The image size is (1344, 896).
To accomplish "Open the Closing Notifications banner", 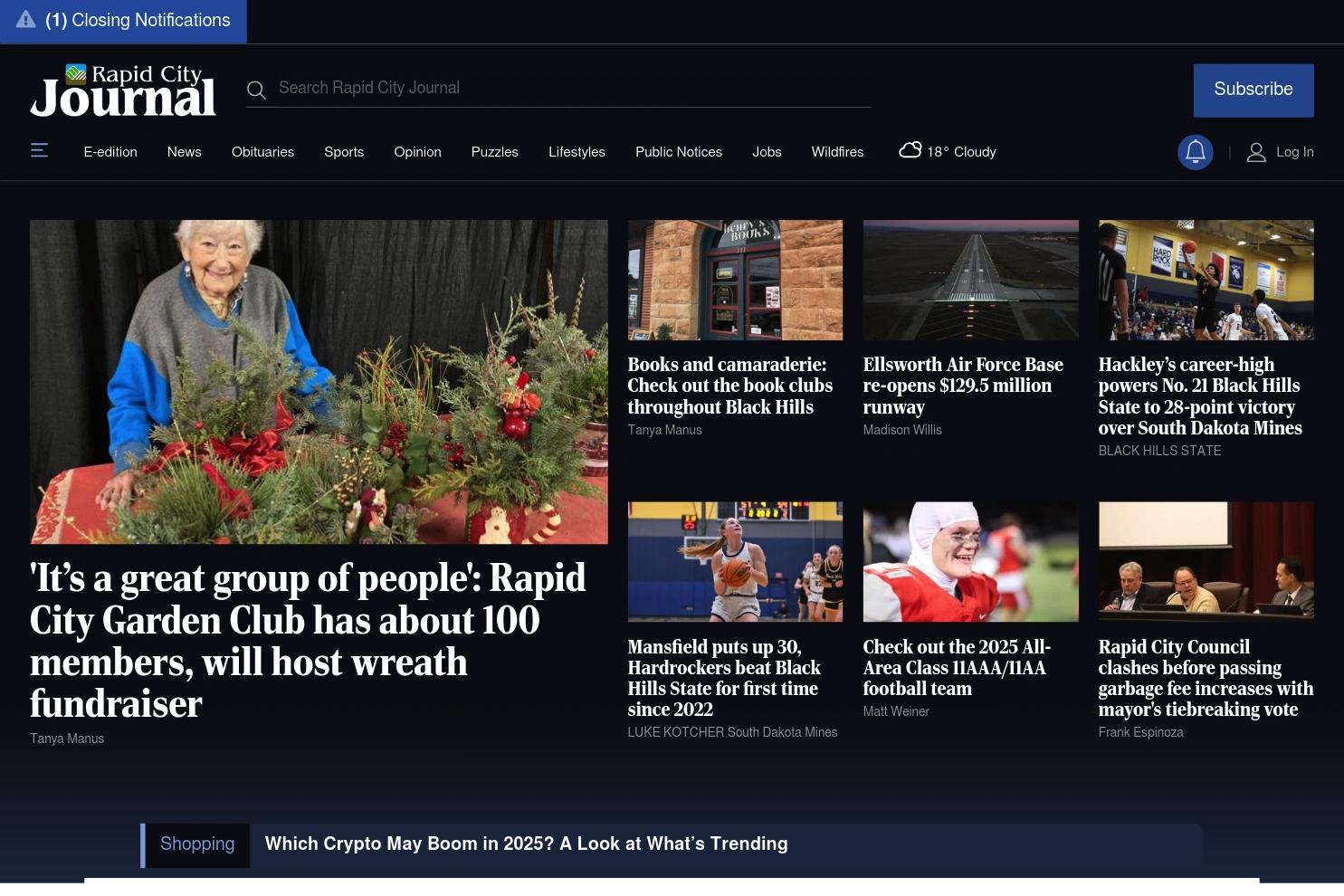I will (123, 21).
